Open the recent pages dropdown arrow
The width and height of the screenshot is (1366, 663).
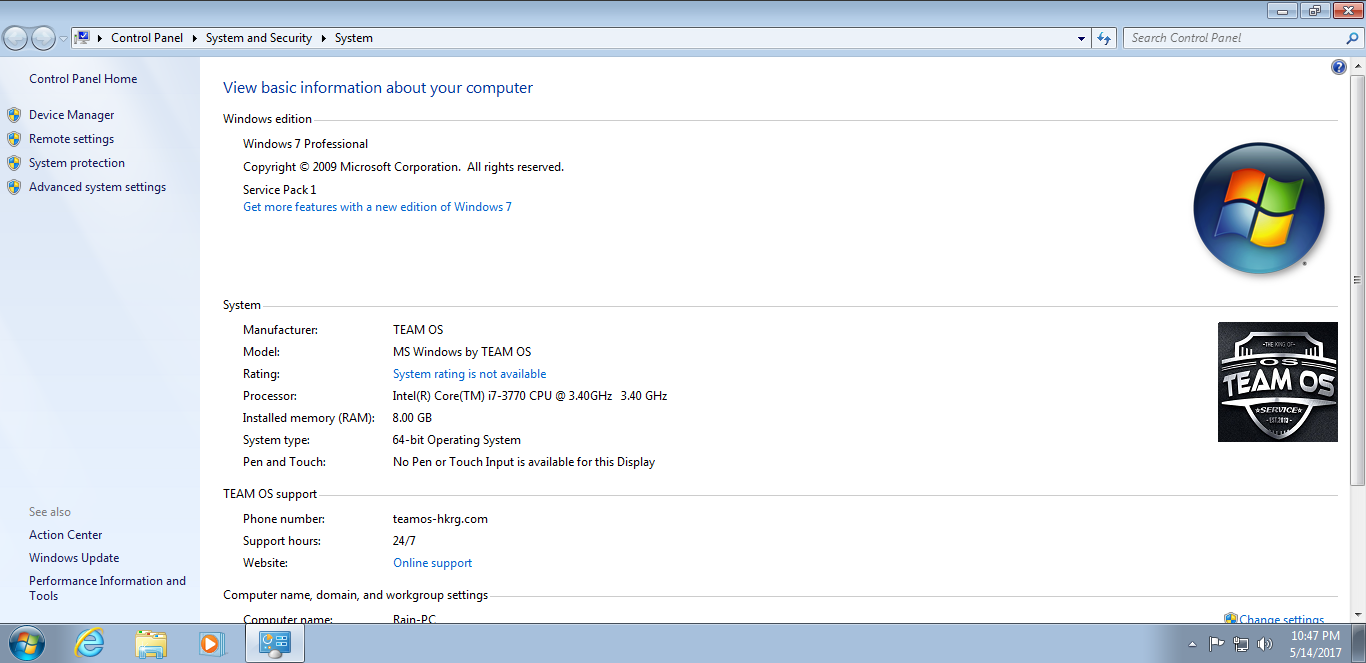(64, 38)
